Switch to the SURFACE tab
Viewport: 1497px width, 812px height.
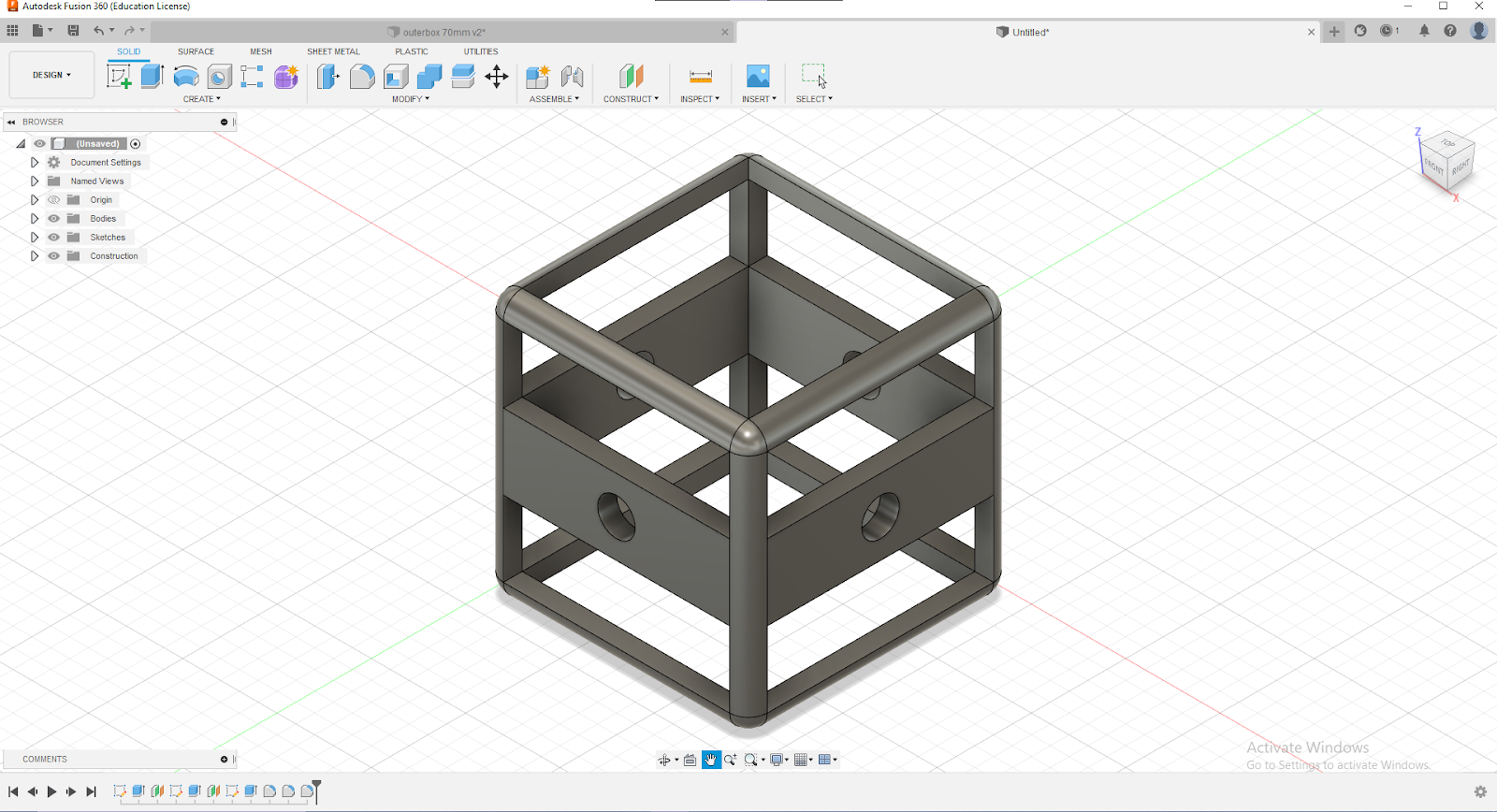196,51
